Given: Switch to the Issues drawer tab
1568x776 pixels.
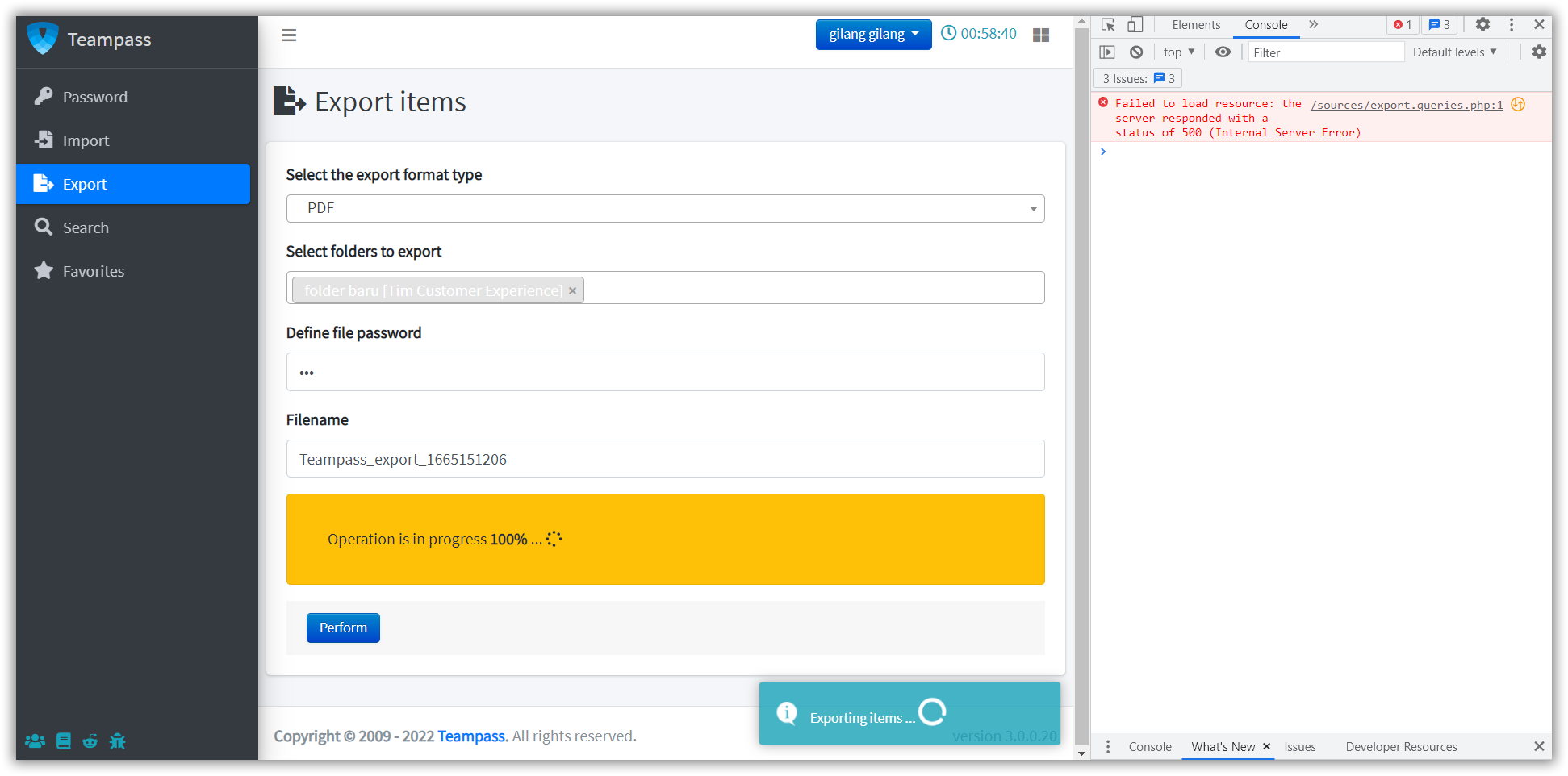Looking at the screenshot, I should point(1299,746).
